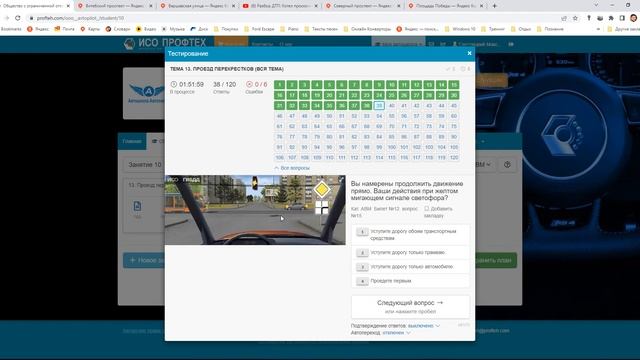
Task: Open the Музыка bookmark
Action: click(173, 29)
